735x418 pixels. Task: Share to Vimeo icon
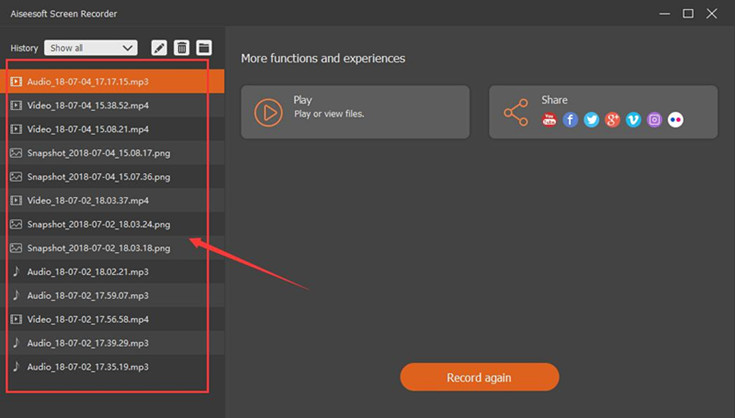pyautogui.click(x=633, y=120)
